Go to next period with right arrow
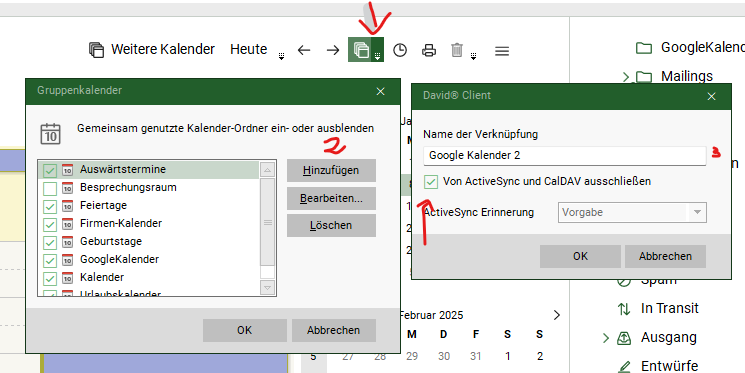 333,50
